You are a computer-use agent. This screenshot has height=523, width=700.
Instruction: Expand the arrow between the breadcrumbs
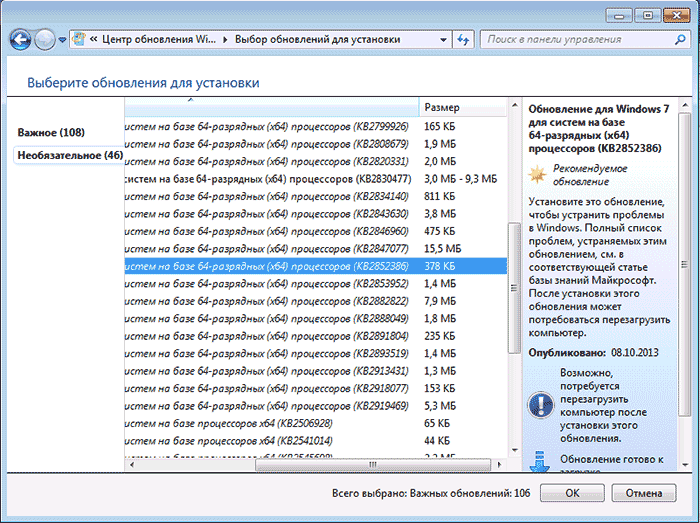[x=225, y=40]
